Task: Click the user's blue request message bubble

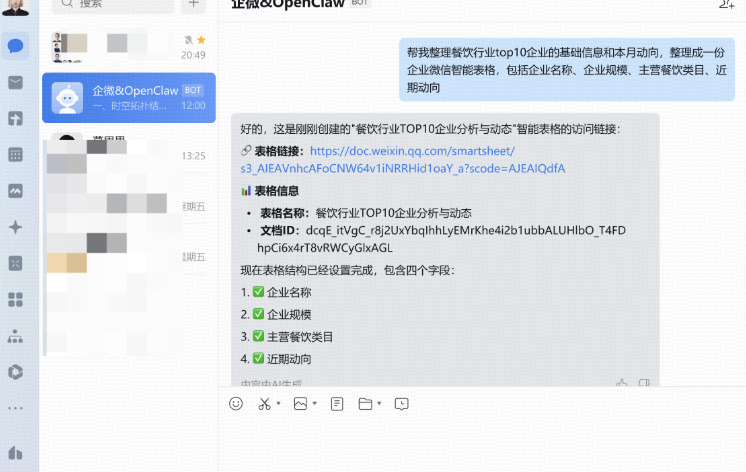Action: point(567,69)
